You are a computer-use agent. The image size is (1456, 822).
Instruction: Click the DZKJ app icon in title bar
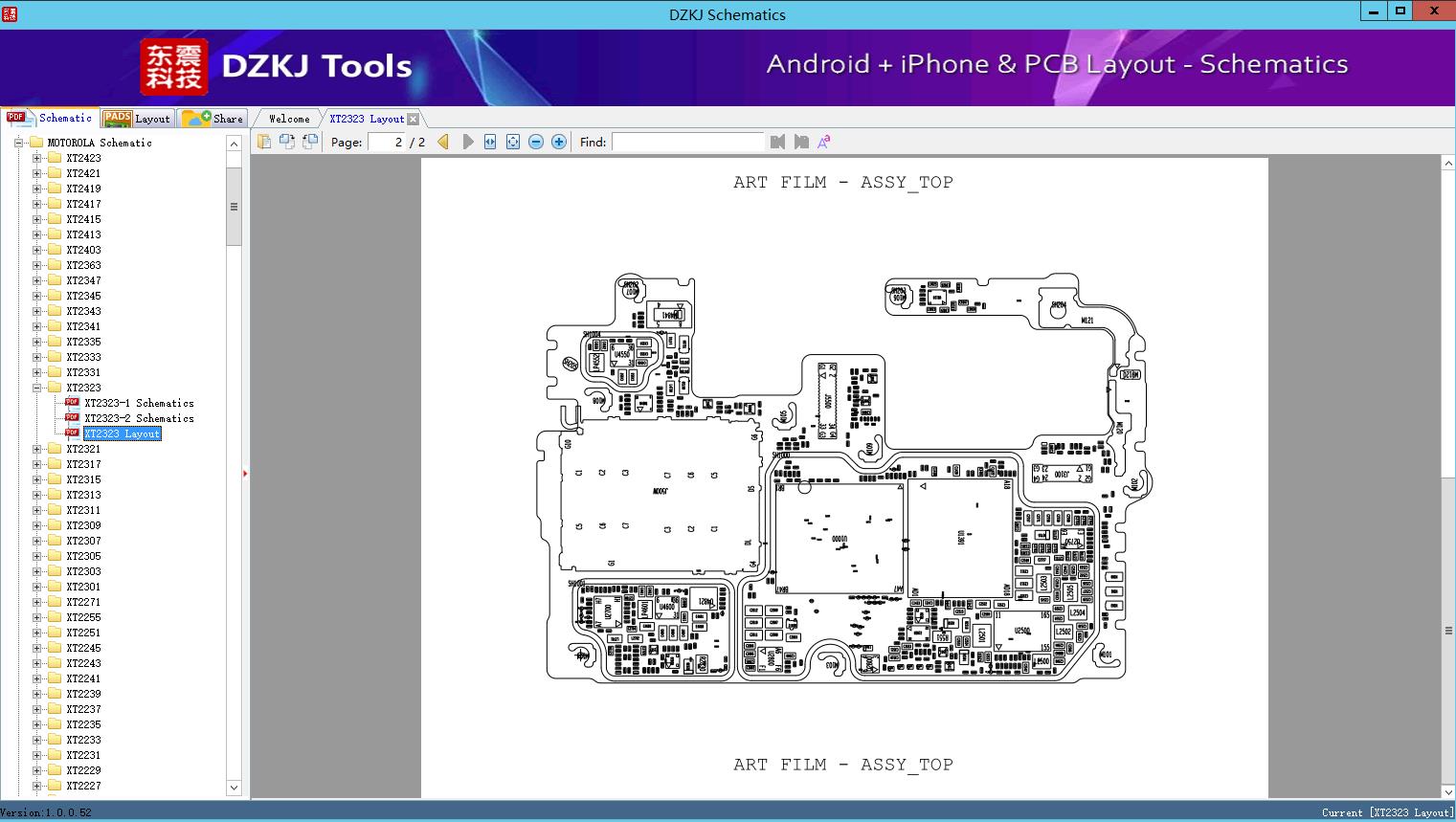click(x=11, y=13)
